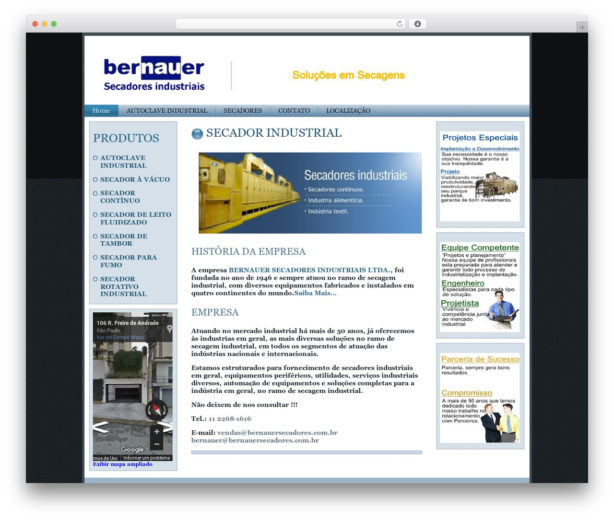Viewport: 614px width, 520px height.
Task: Click the Bernauer Secadores industriais logo
Action: pyautogui.click(x=154, y=74)
